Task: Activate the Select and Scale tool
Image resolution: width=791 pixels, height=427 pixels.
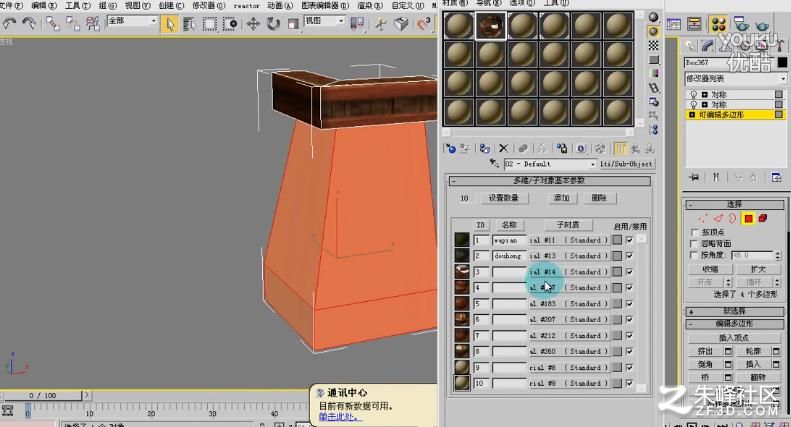Action: click(293, 24)
